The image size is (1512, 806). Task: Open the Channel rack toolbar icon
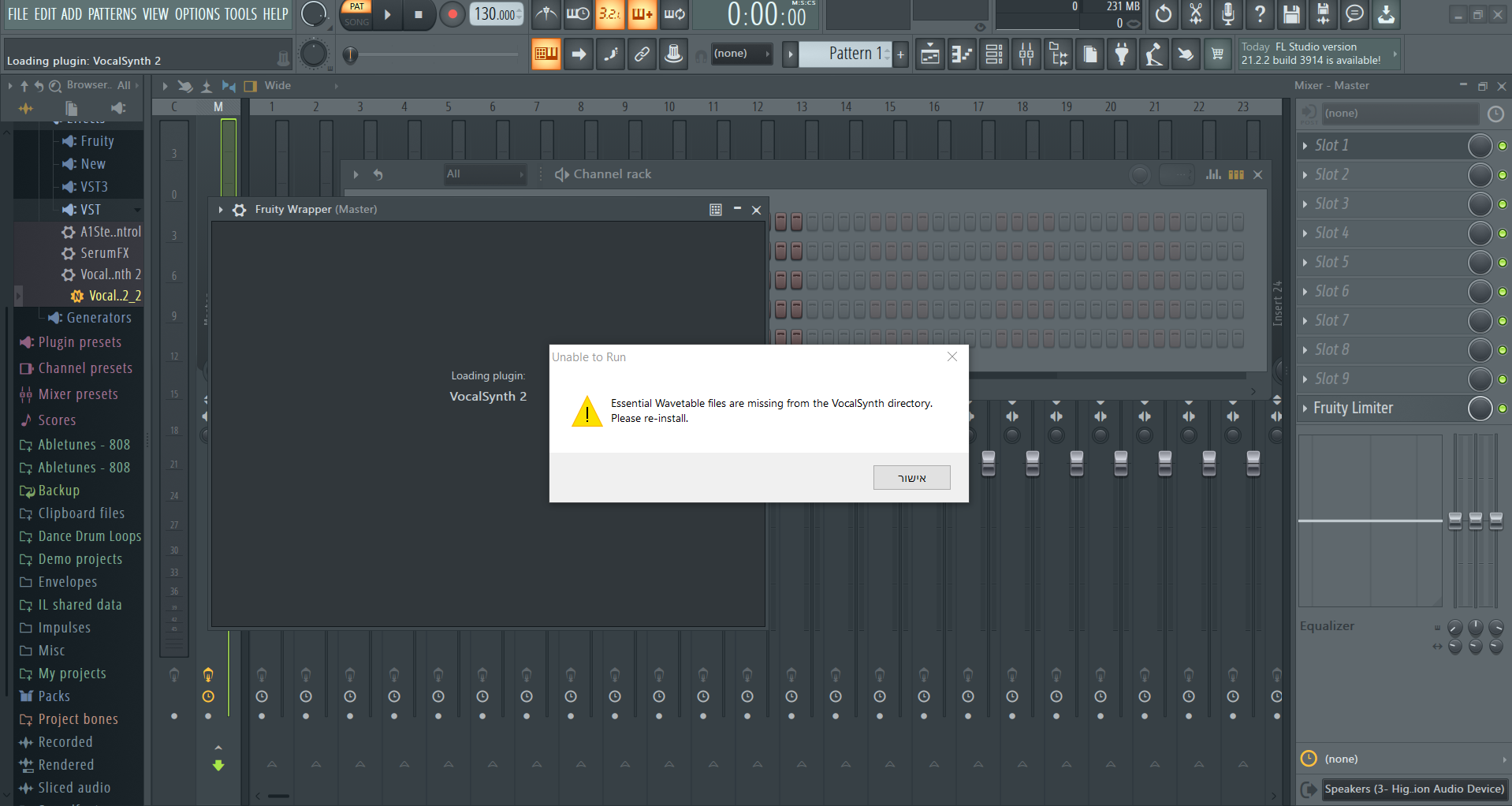click(994, 54)
